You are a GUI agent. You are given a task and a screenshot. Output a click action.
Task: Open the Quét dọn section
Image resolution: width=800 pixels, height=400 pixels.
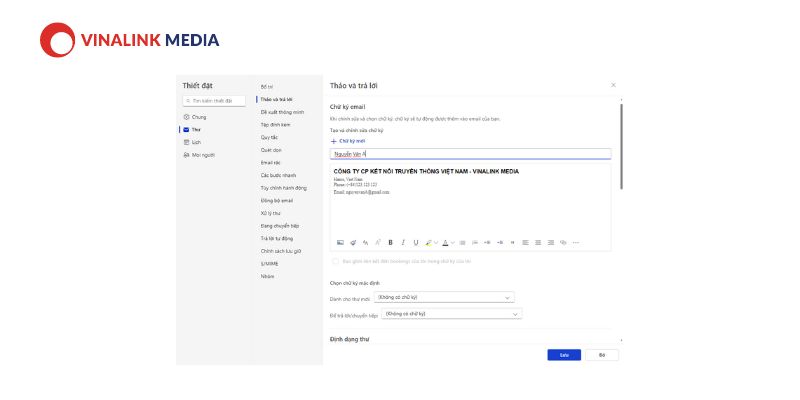point(271,150)
